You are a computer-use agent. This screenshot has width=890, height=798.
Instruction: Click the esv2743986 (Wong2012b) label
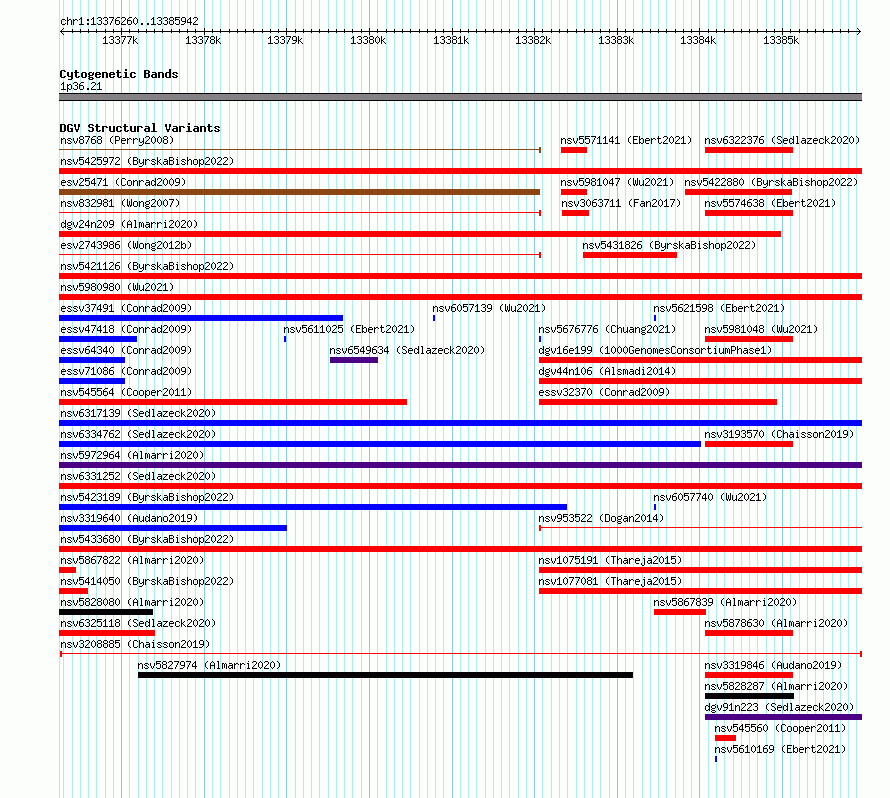point(126,245)
